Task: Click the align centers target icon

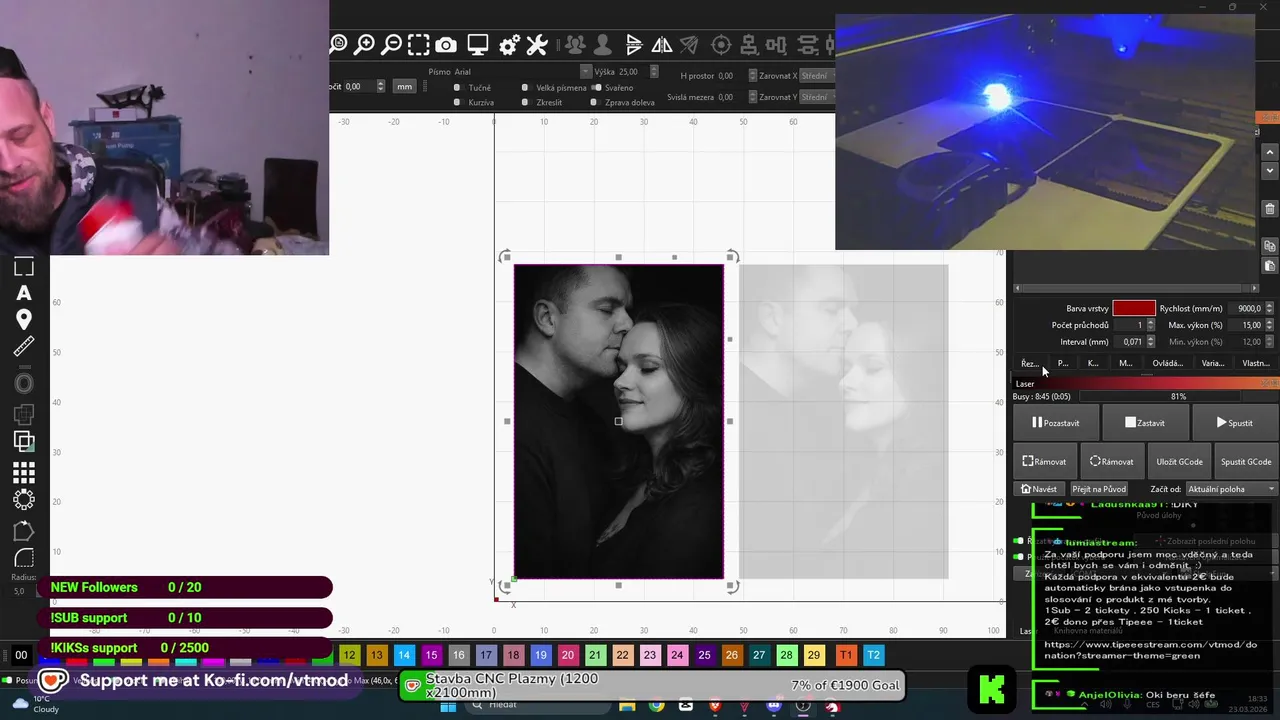Action: (720, 45)
